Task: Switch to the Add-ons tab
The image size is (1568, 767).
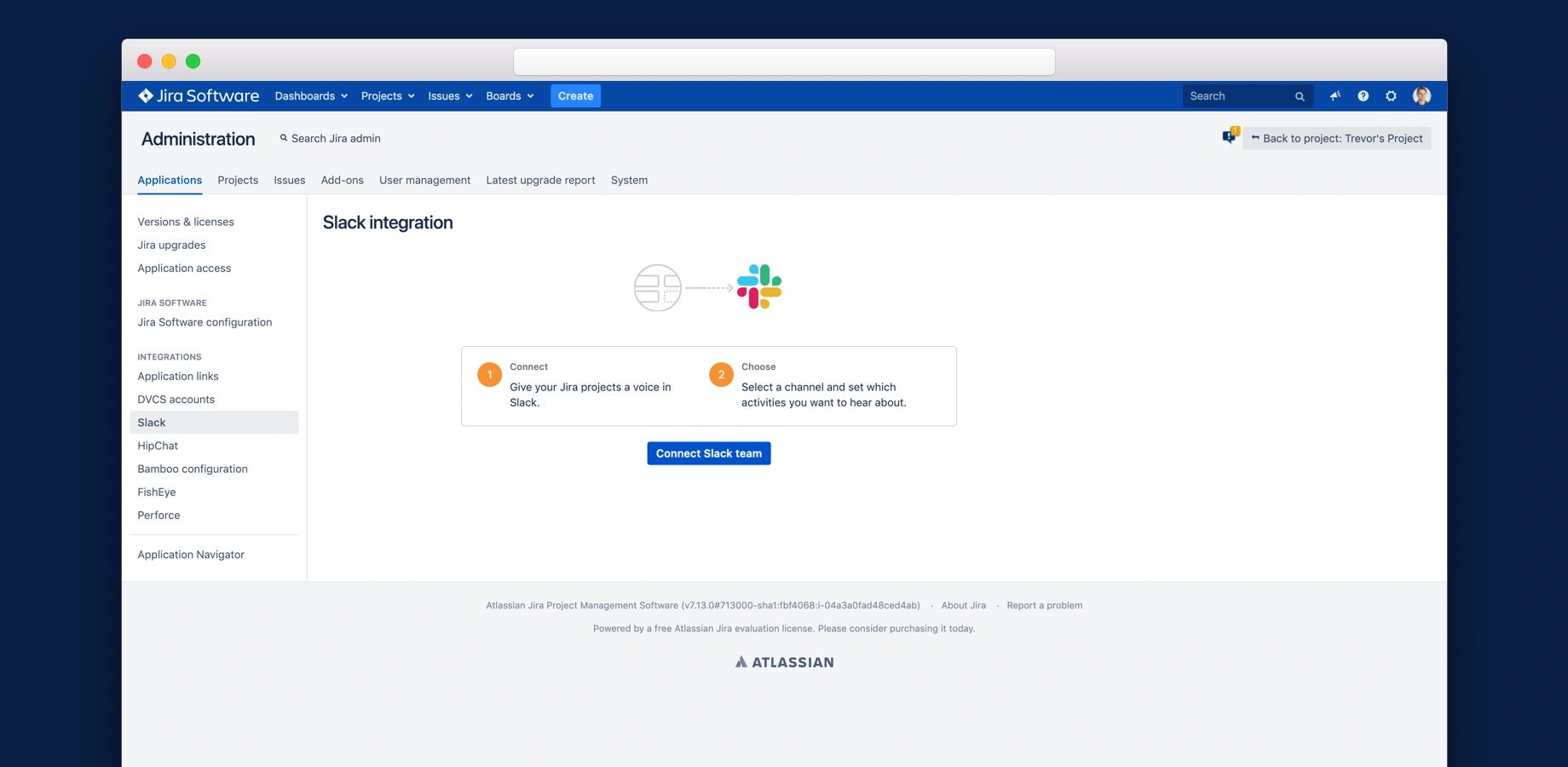Action: tap(342, 181)
